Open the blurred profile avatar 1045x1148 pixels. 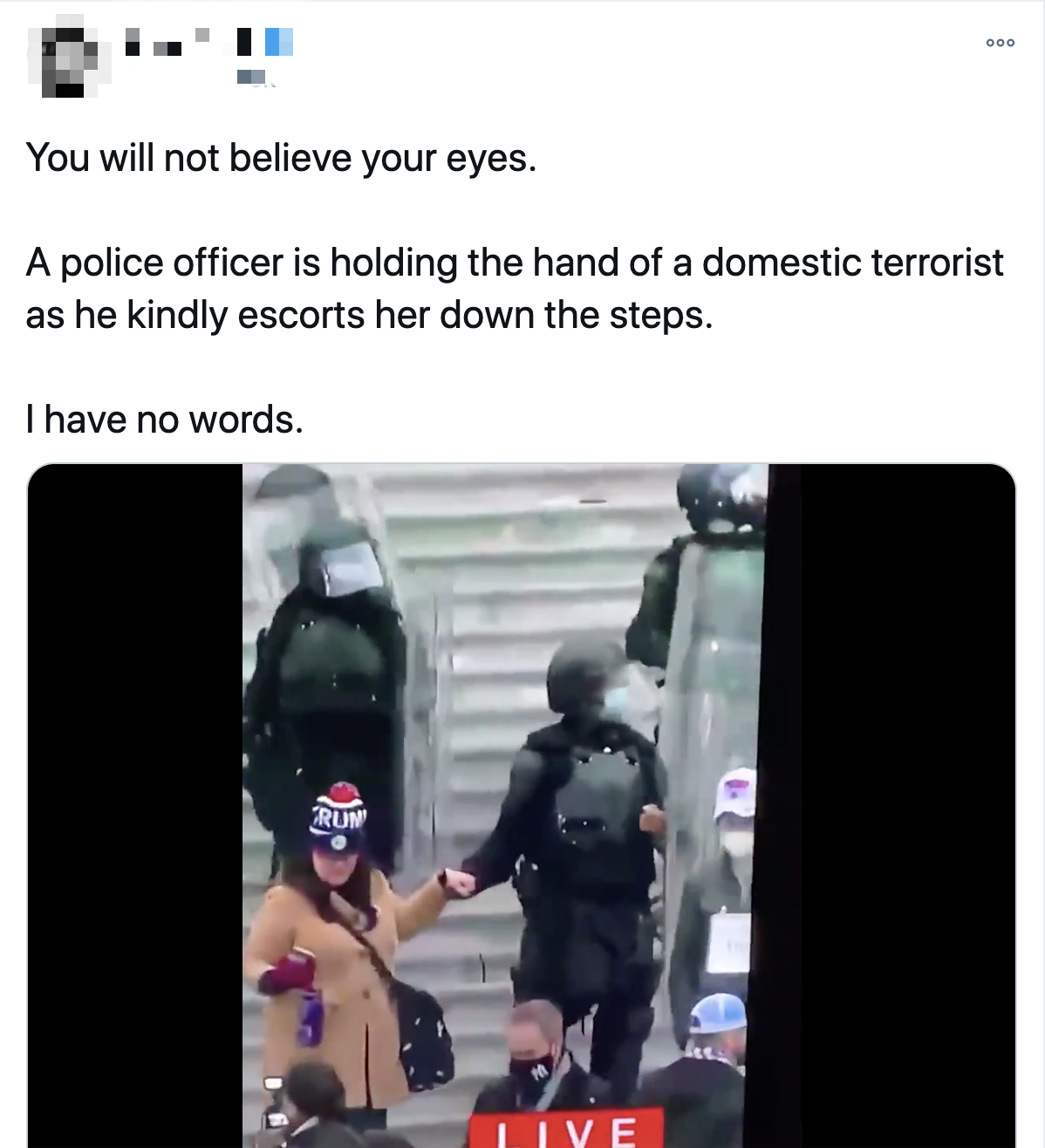pos(69,61)
